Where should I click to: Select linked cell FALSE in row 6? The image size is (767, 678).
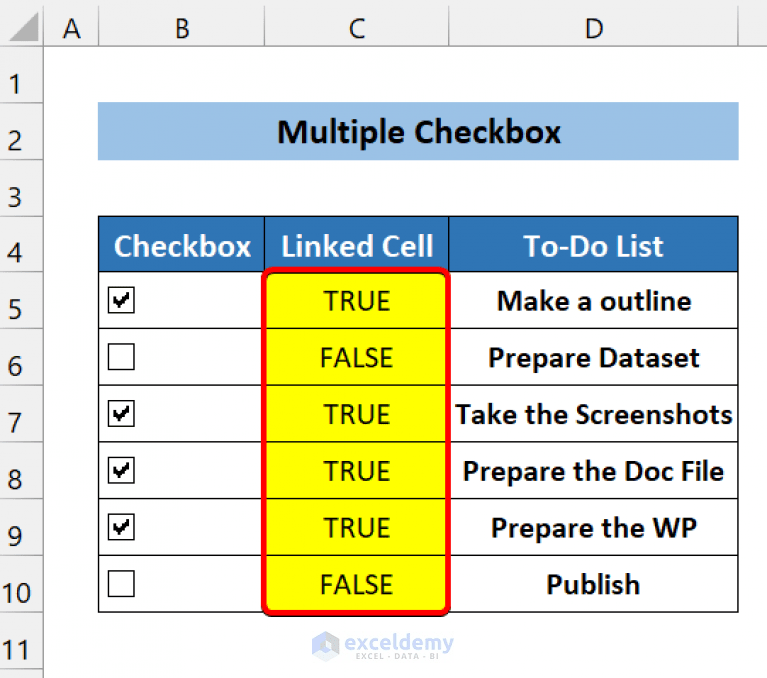coord(357,357)
